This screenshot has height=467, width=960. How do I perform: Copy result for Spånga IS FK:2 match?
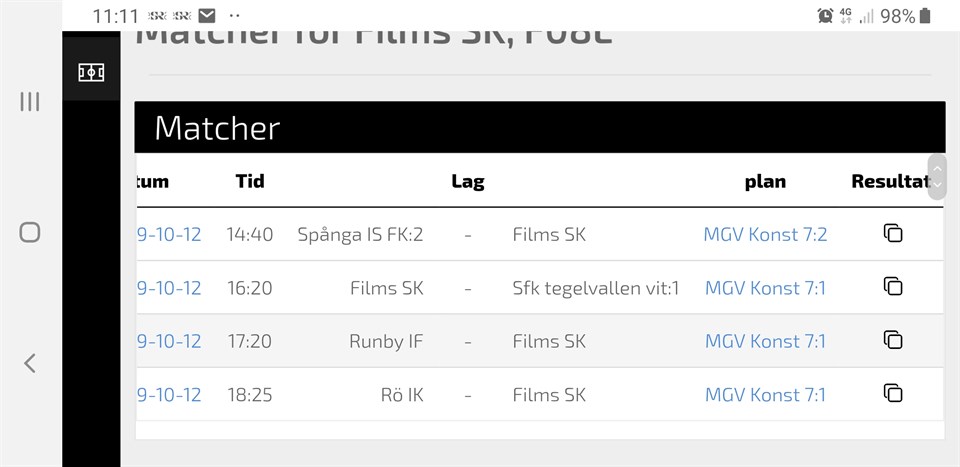coord(893,233)
